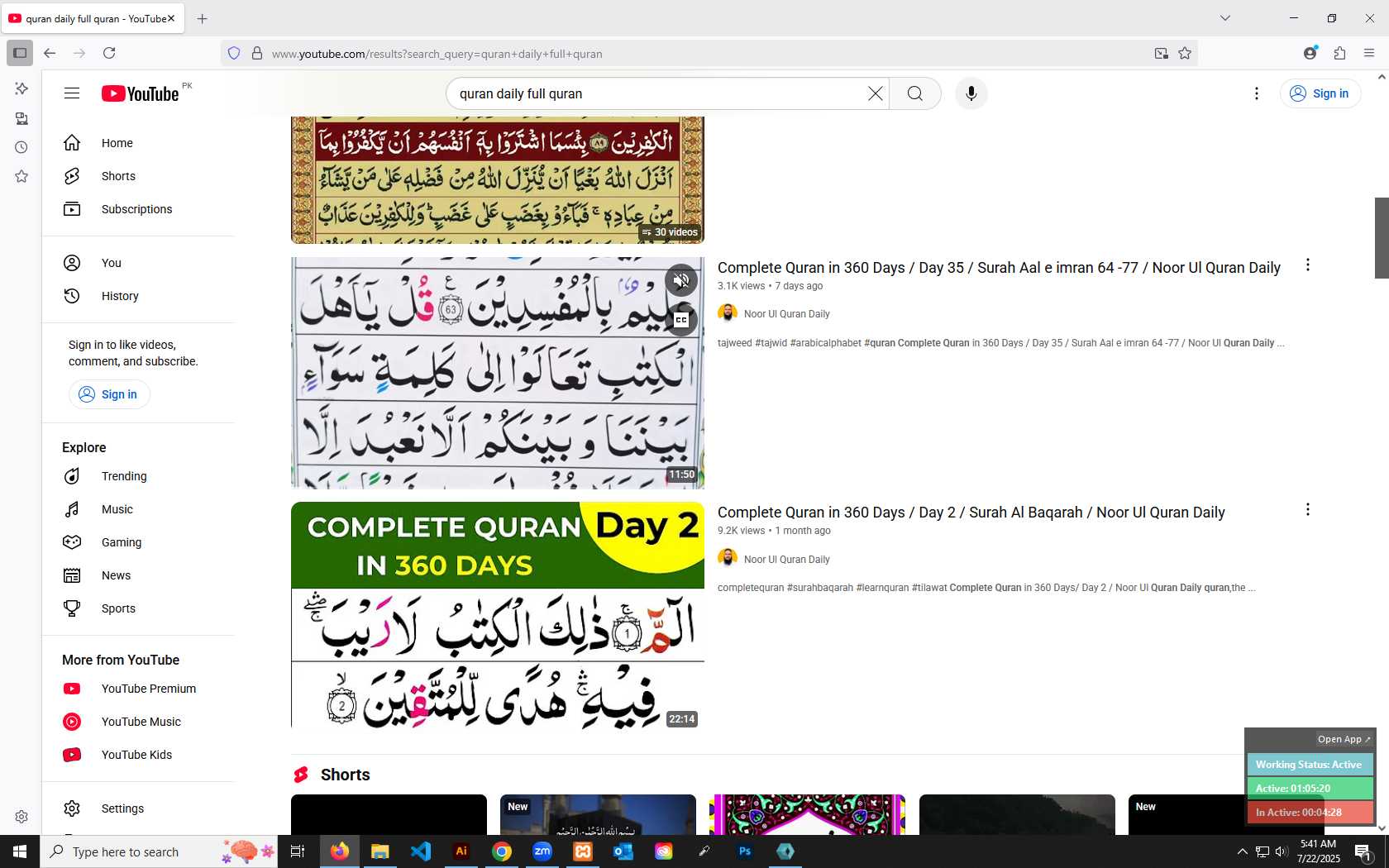Open Noor Ul Quran Daily channel under Day 2
1389x868 pixels.
tap(786, 560)
